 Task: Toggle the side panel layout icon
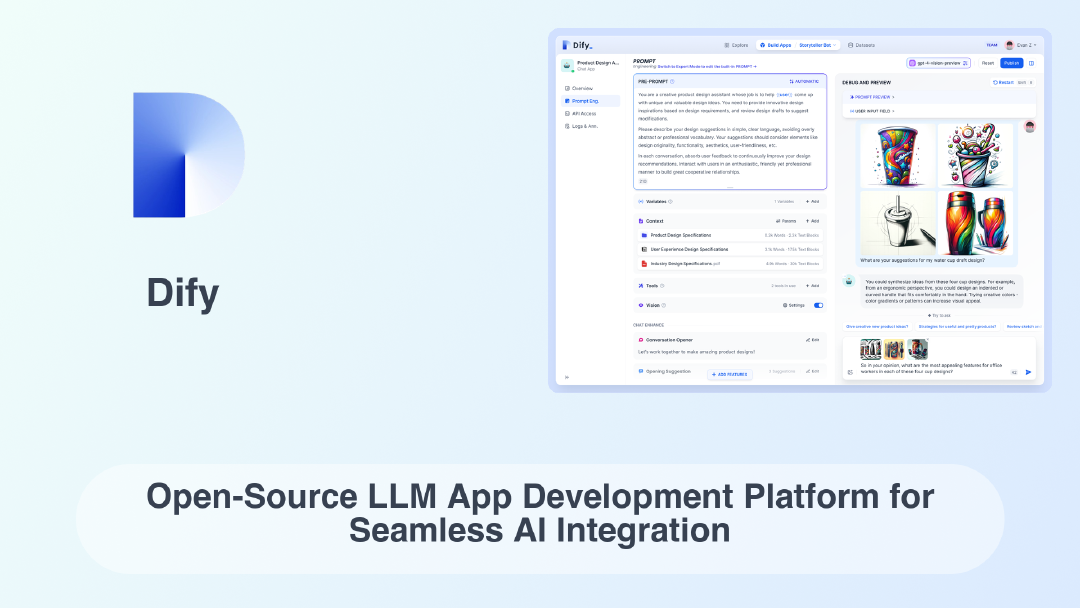(1031, 63)
